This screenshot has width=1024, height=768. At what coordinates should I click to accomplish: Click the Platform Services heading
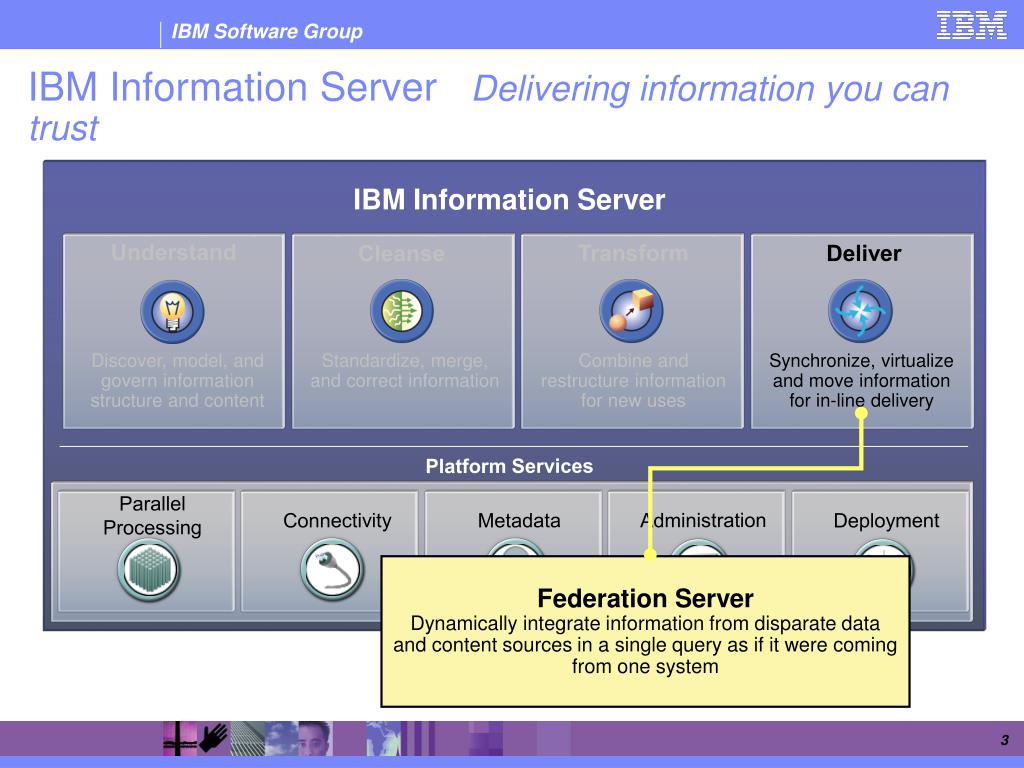(x=509, y=466)
